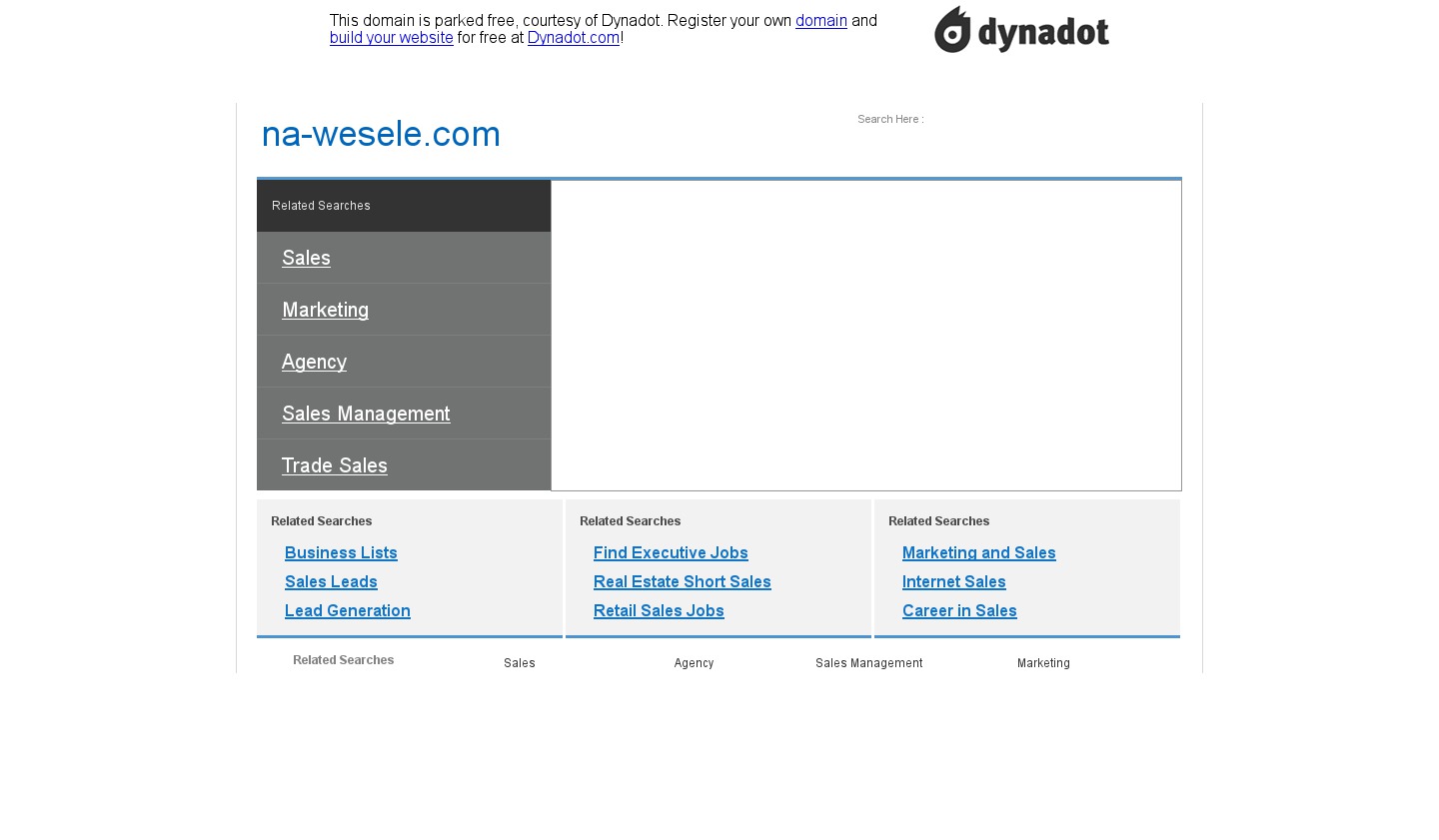Choose the Agency sidebar link
This screenshot has width=1439, height=840.
[x=314, y=362]
